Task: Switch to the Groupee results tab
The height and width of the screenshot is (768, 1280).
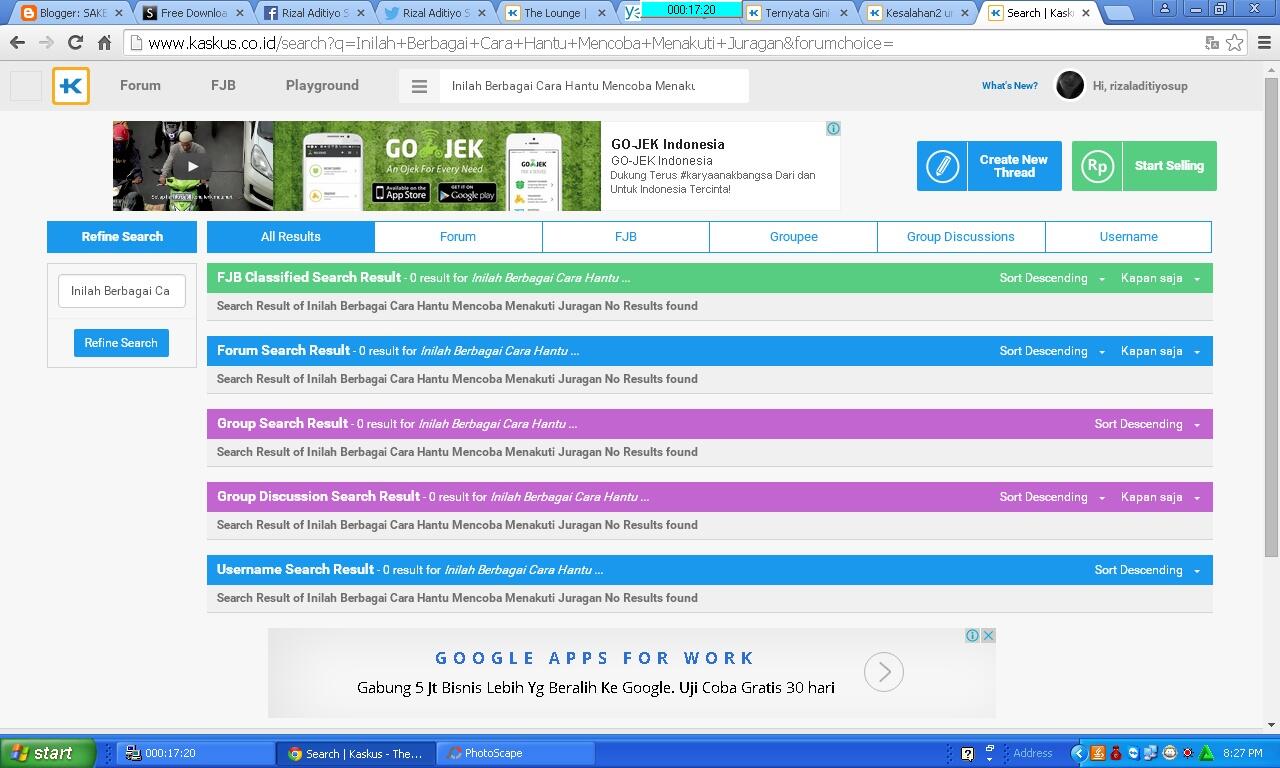Action: pos(794,237)
